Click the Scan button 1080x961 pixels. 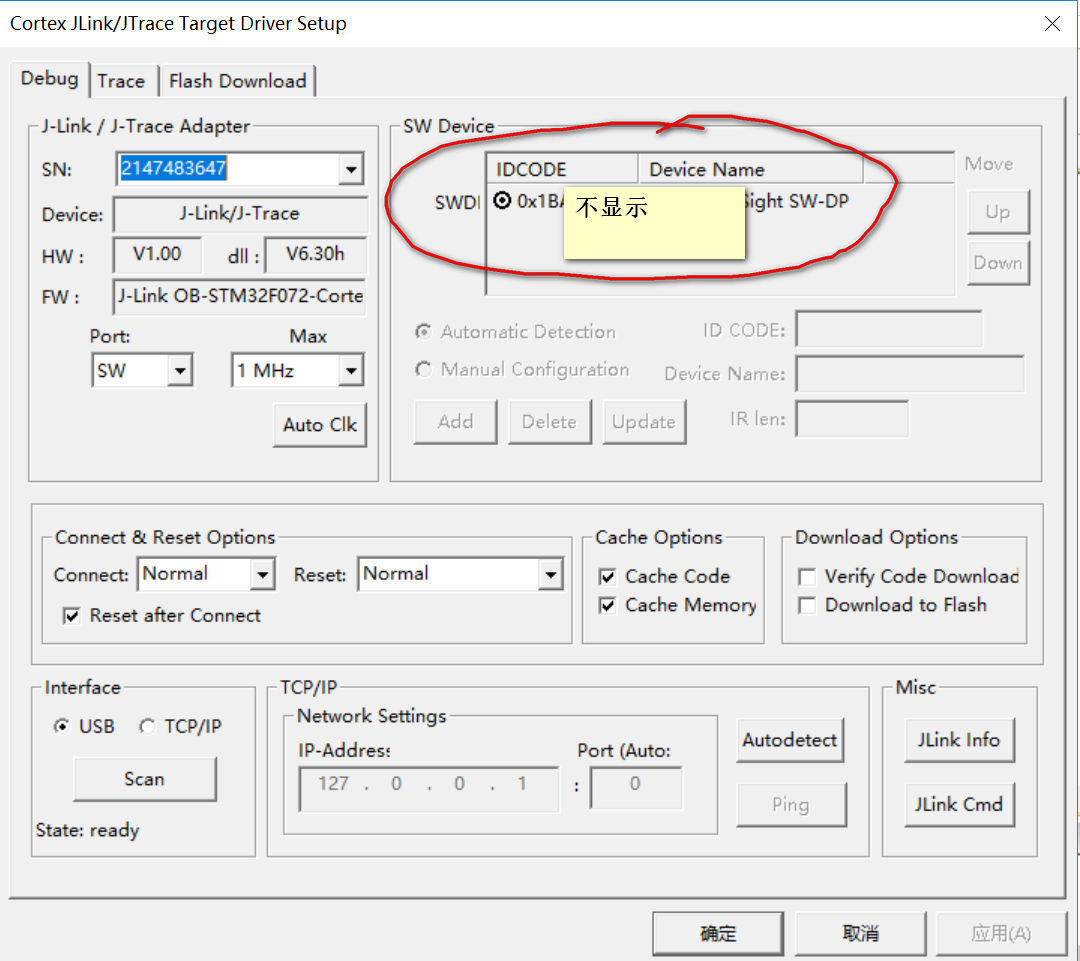(145, 779)
